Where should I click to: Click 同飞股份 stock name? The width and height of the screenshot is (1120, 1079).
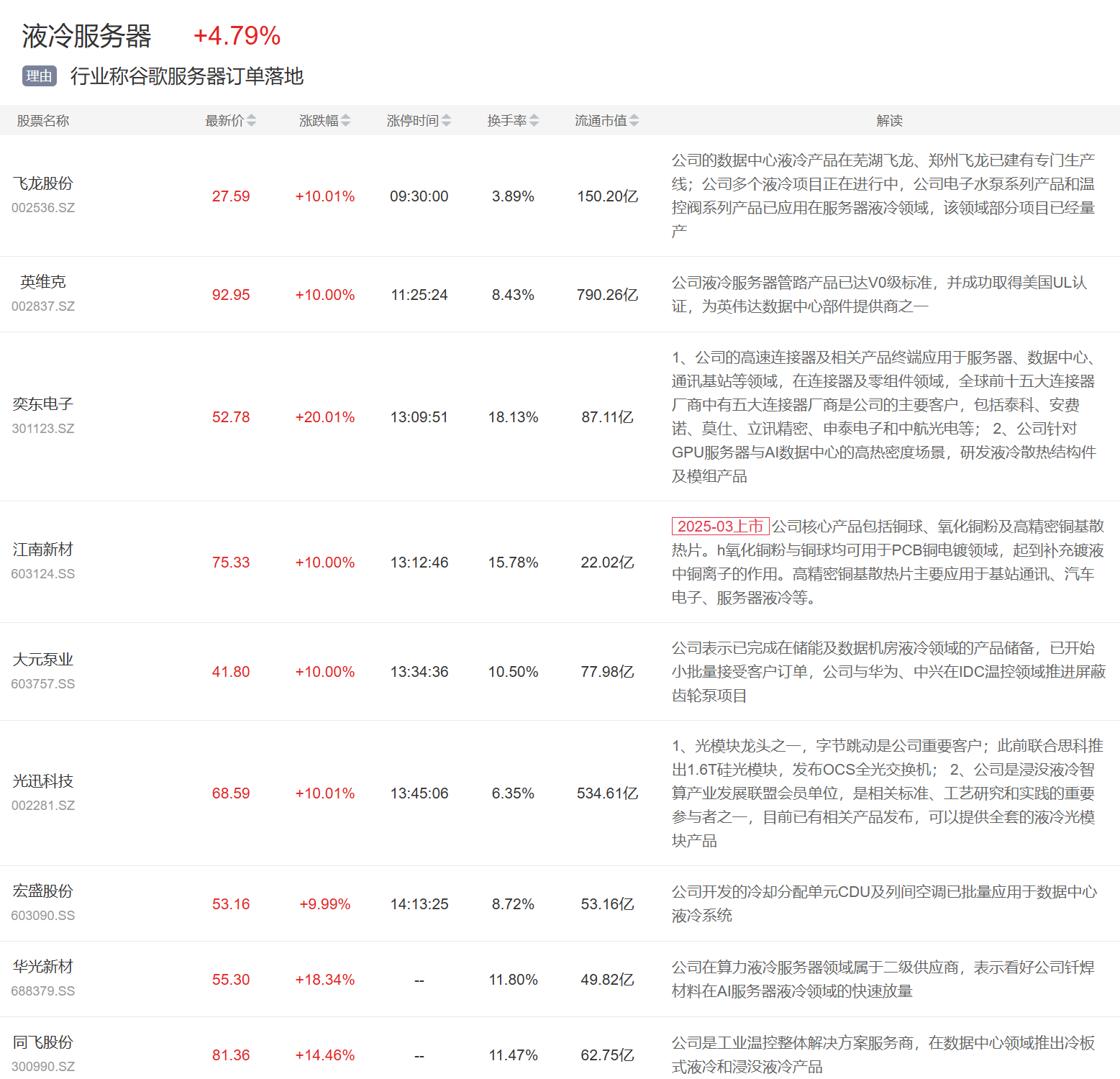[43, 1042]
